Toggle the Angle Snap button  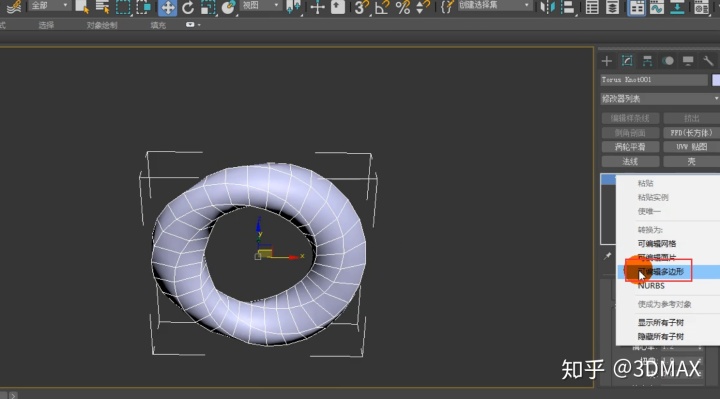point(382,7)
